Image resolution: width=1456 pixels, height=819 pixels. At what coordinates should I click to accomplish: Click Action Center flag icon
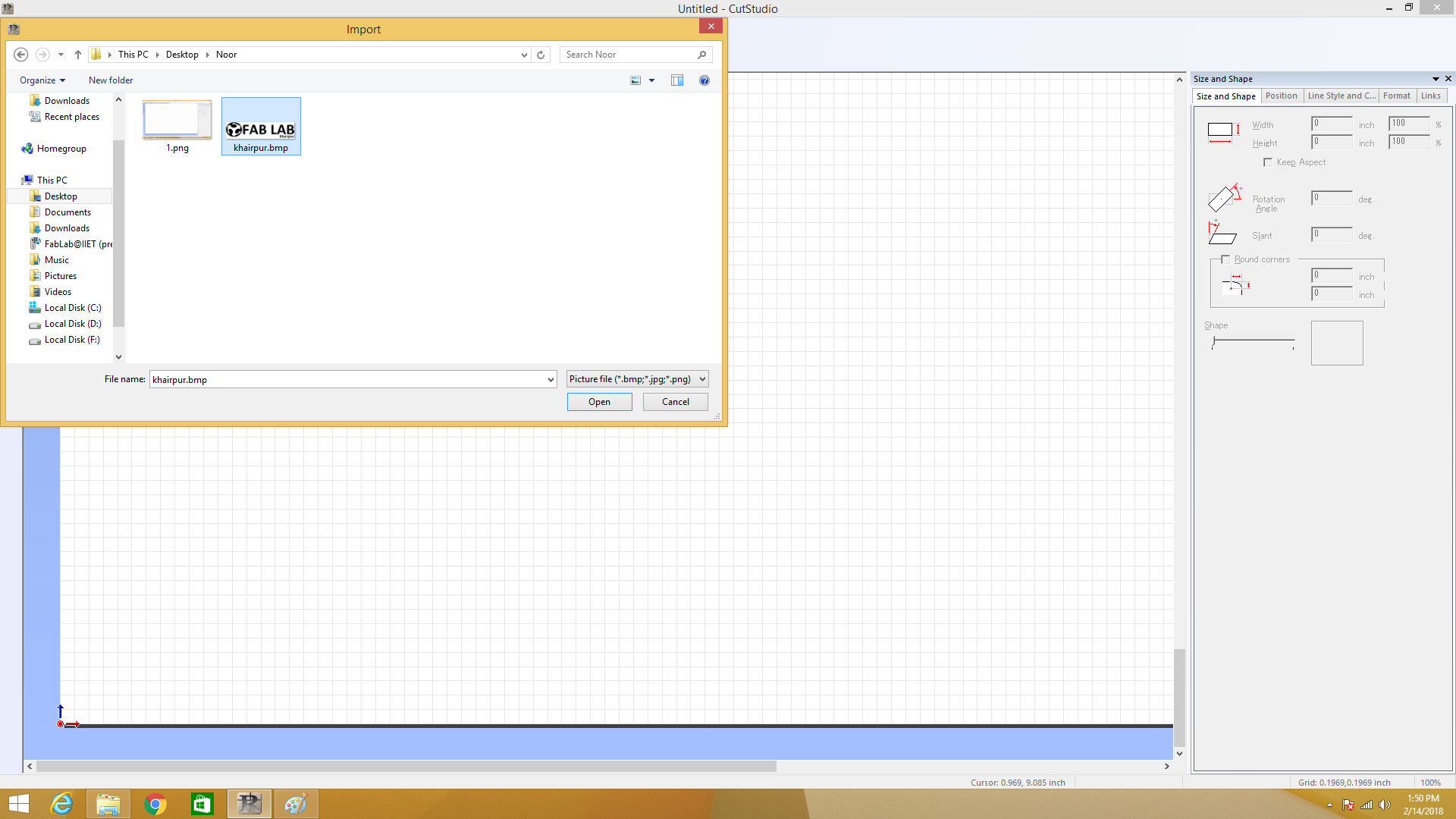[x=1348, y=805]
